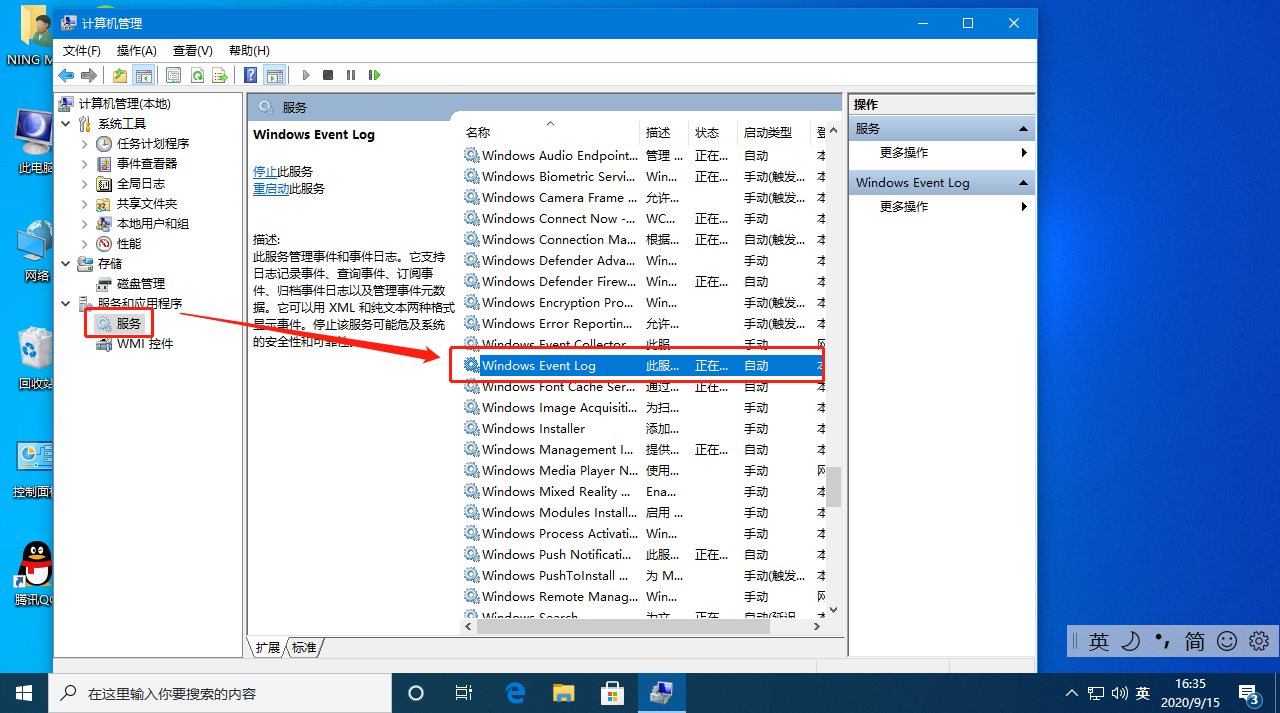
Task: Select the highlighted Windows Event Log row
Action: point(641,366)
